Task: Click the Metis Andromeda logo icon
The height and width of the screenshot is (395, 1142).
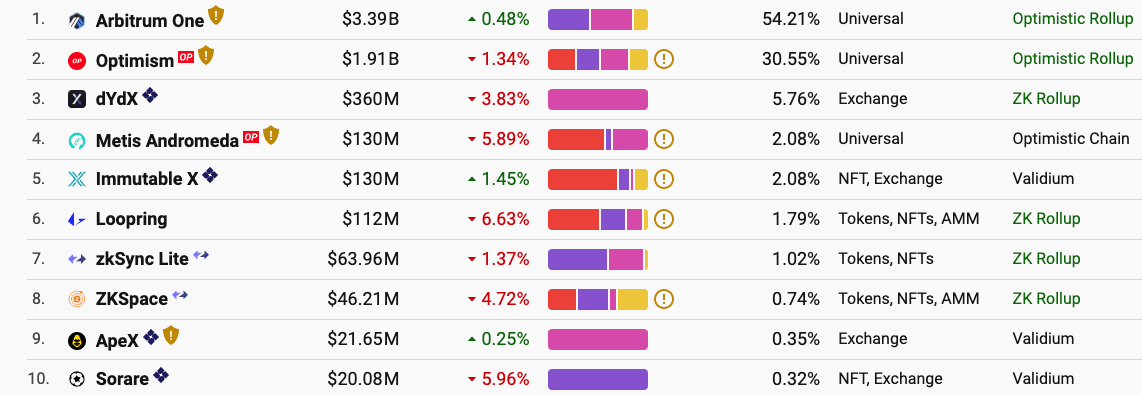Action: point(76,140)
